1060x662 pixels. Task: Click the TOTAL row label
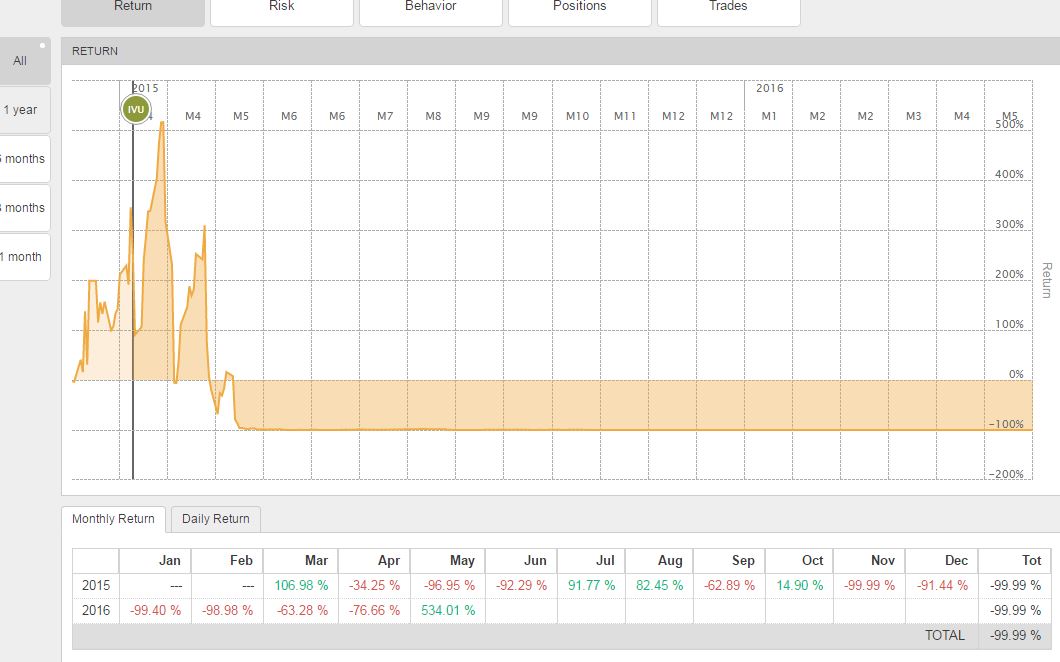(x=945, y=635)
